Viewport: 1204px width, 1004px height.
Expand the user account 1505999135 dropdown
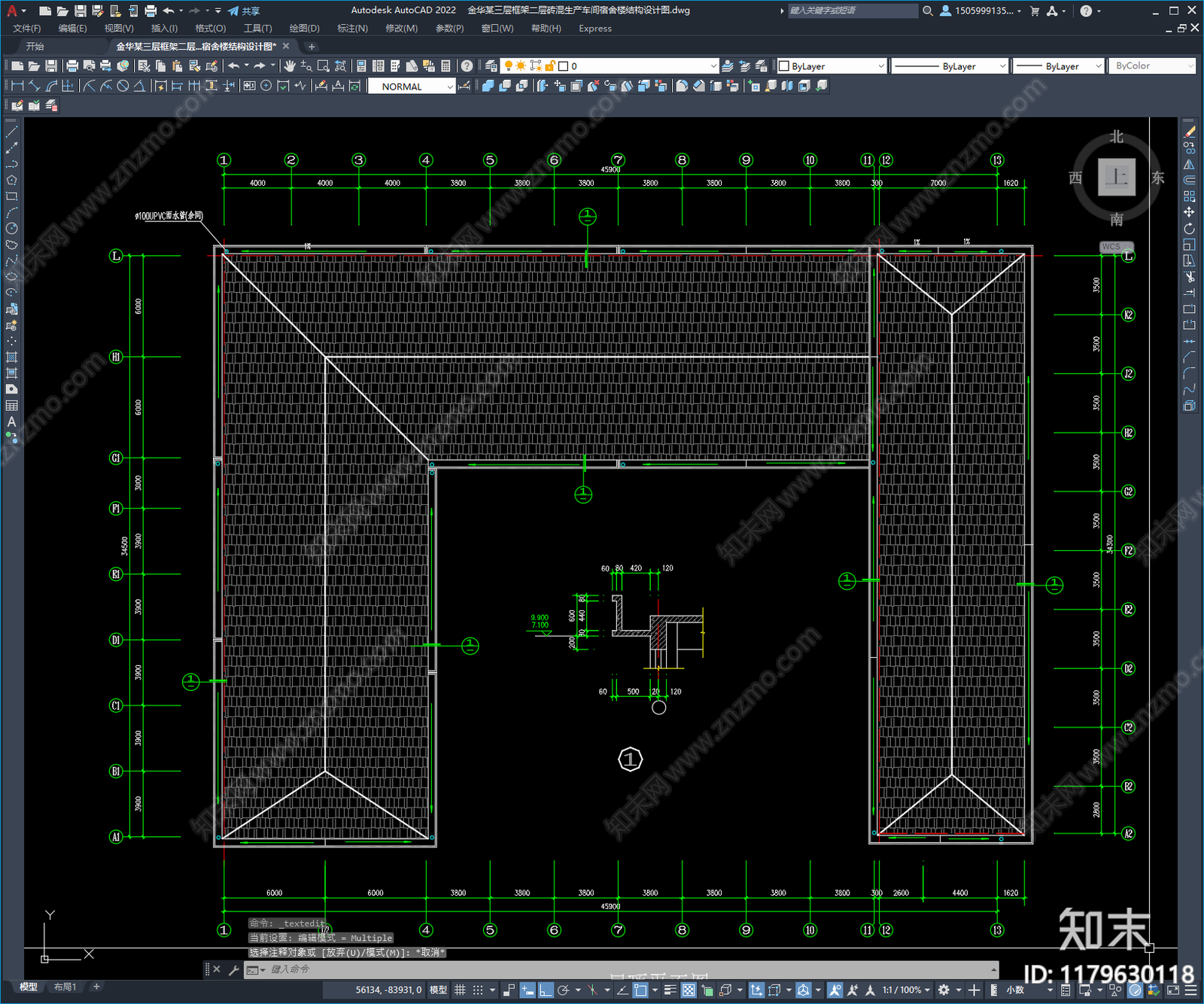[x=981, y=11]
